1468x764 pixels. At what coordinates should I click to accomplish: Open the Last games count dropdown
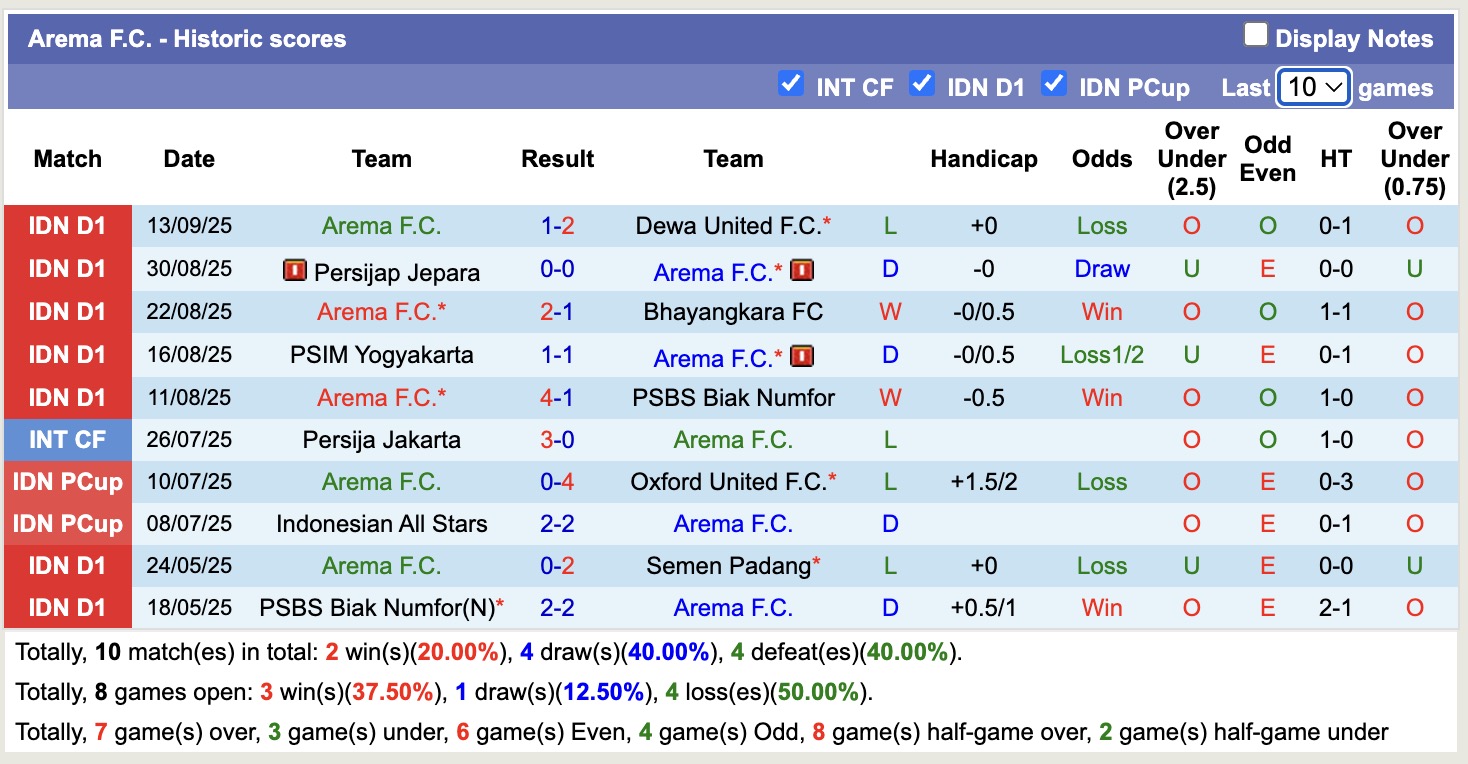coord(1314,88)
